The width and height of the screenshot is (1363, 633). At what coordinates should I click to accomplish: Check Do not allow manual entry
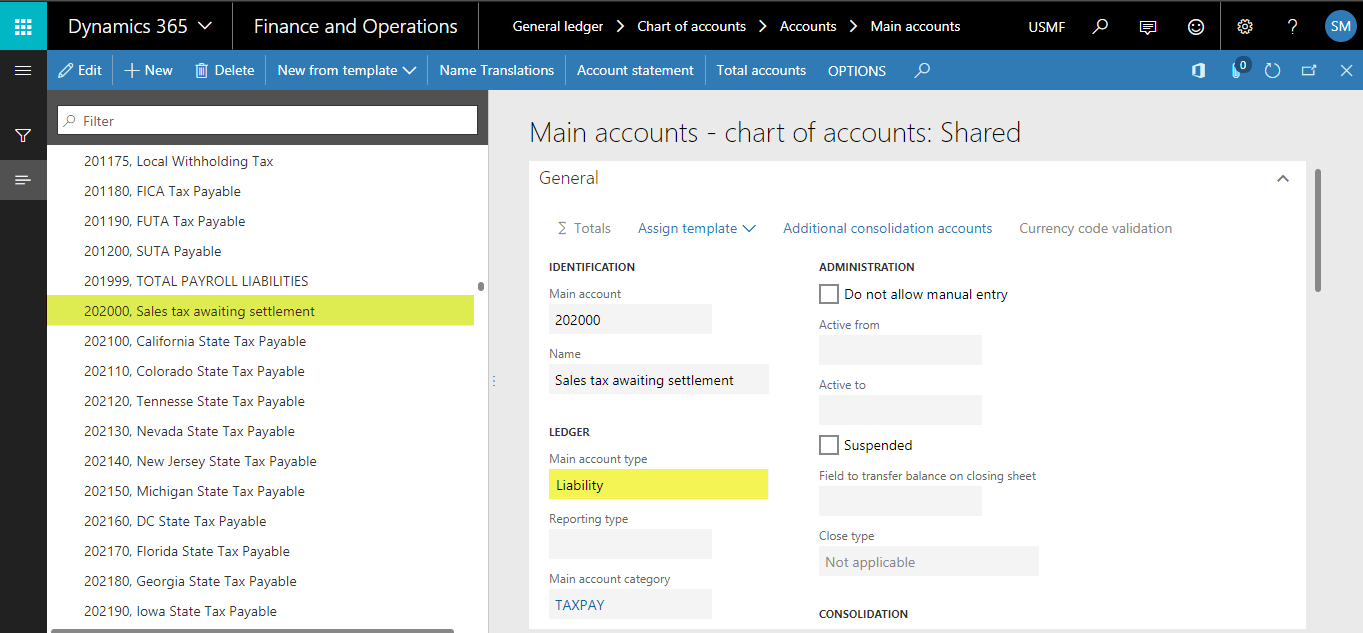point(828,294)
